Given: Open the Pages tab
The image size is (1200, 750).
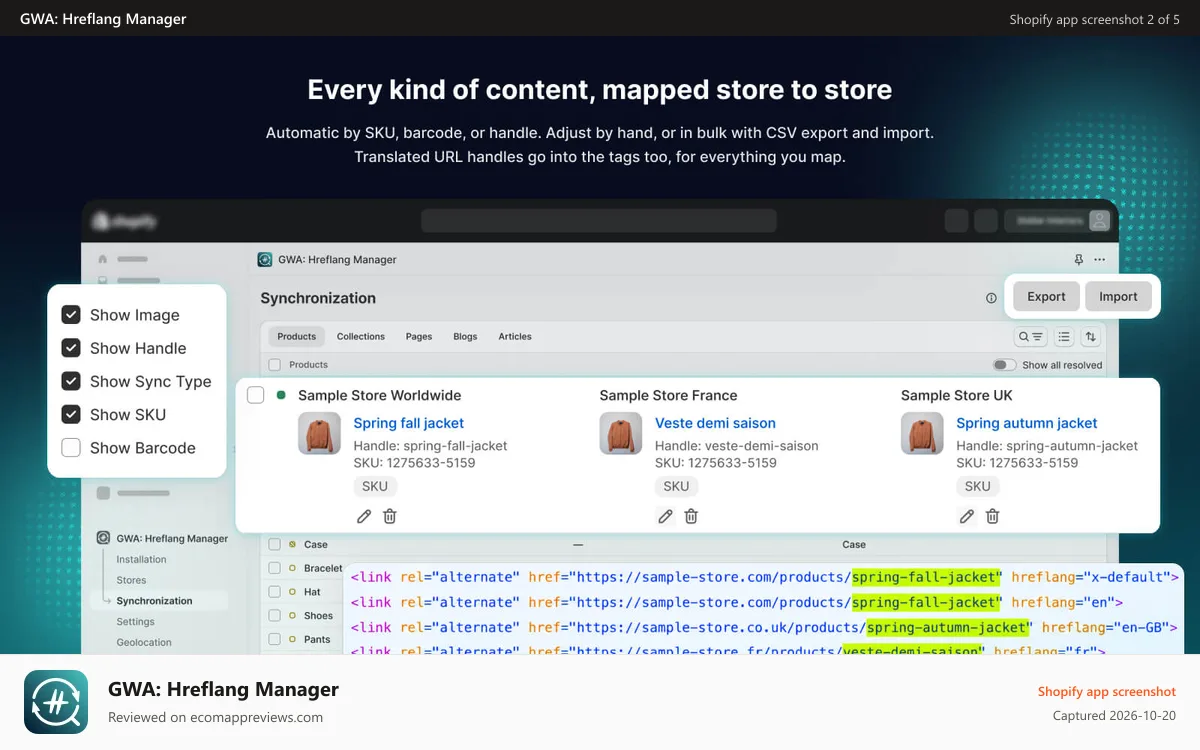Looking at the screenshot, I should pos(419,337).
